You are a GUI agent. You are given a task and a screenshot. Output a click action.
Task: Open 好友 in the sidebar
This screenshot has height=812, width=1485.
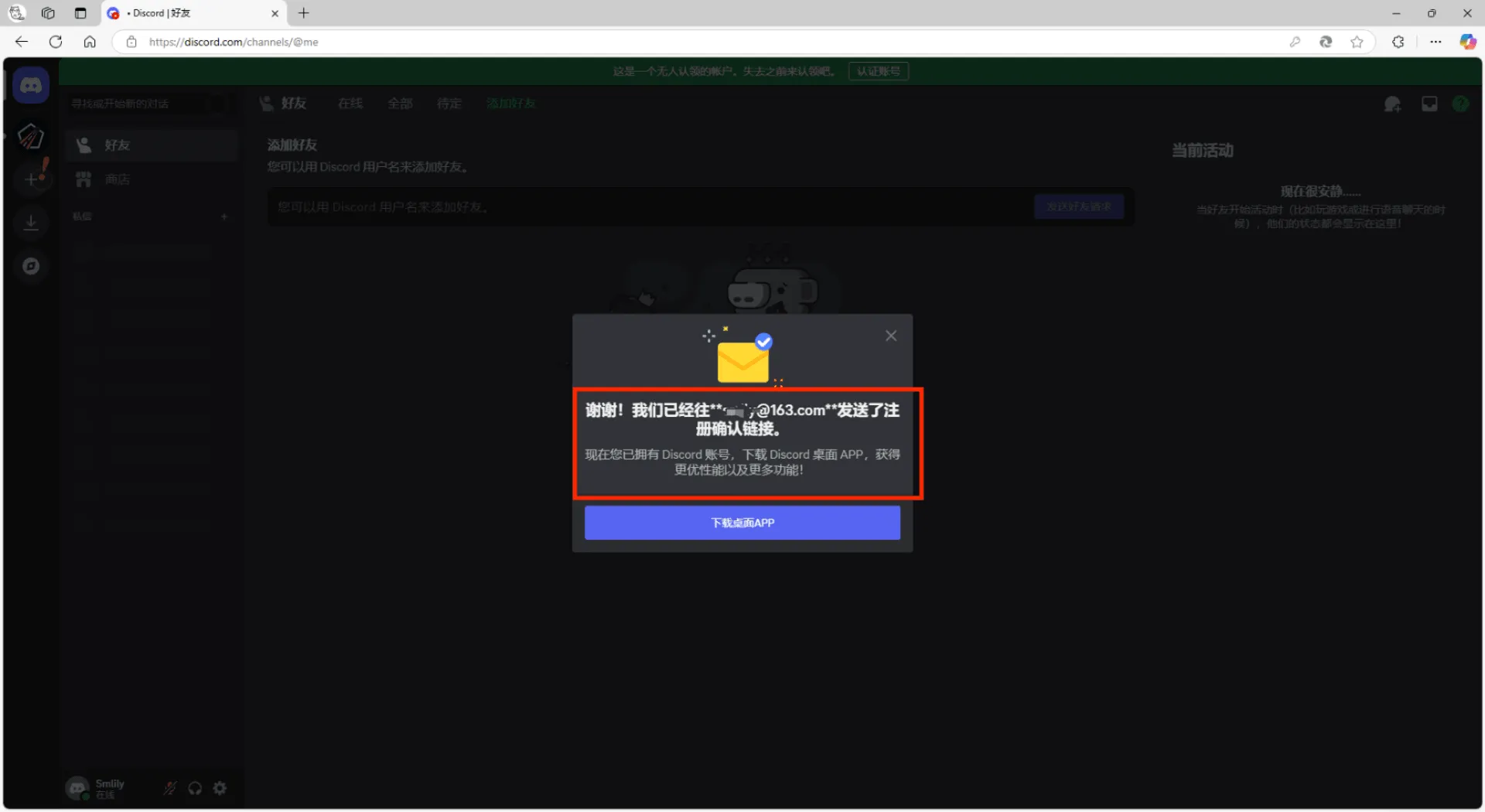coord(152,145)
